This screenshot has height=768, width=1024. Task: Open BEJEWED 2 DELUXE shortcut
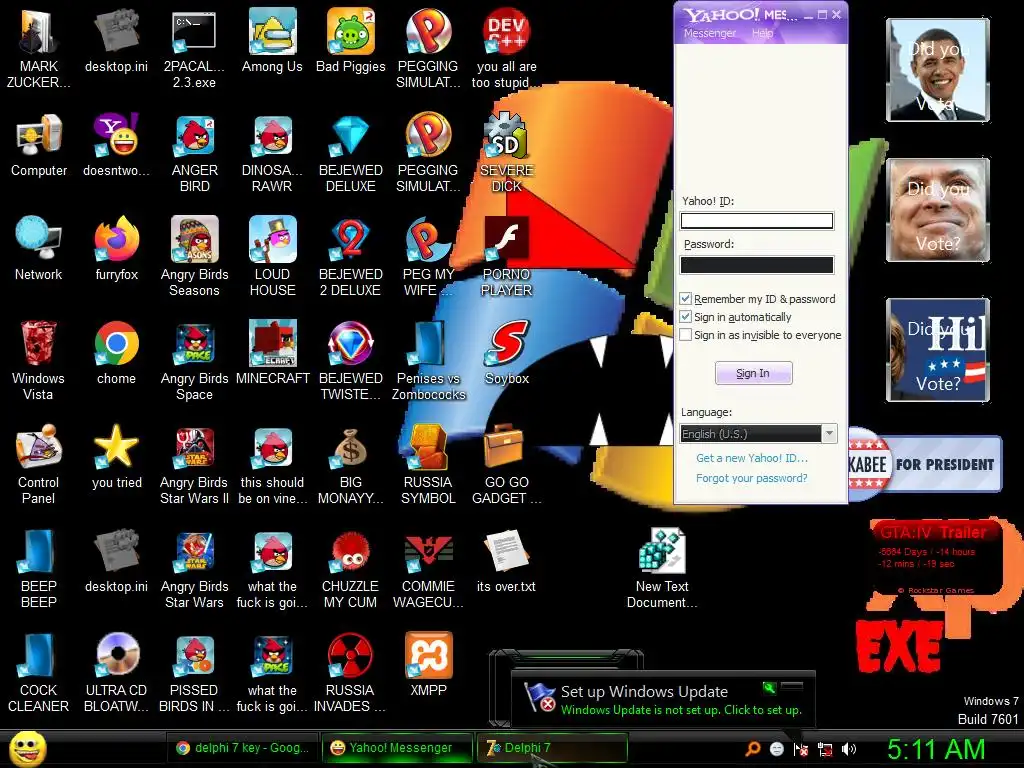351,256
